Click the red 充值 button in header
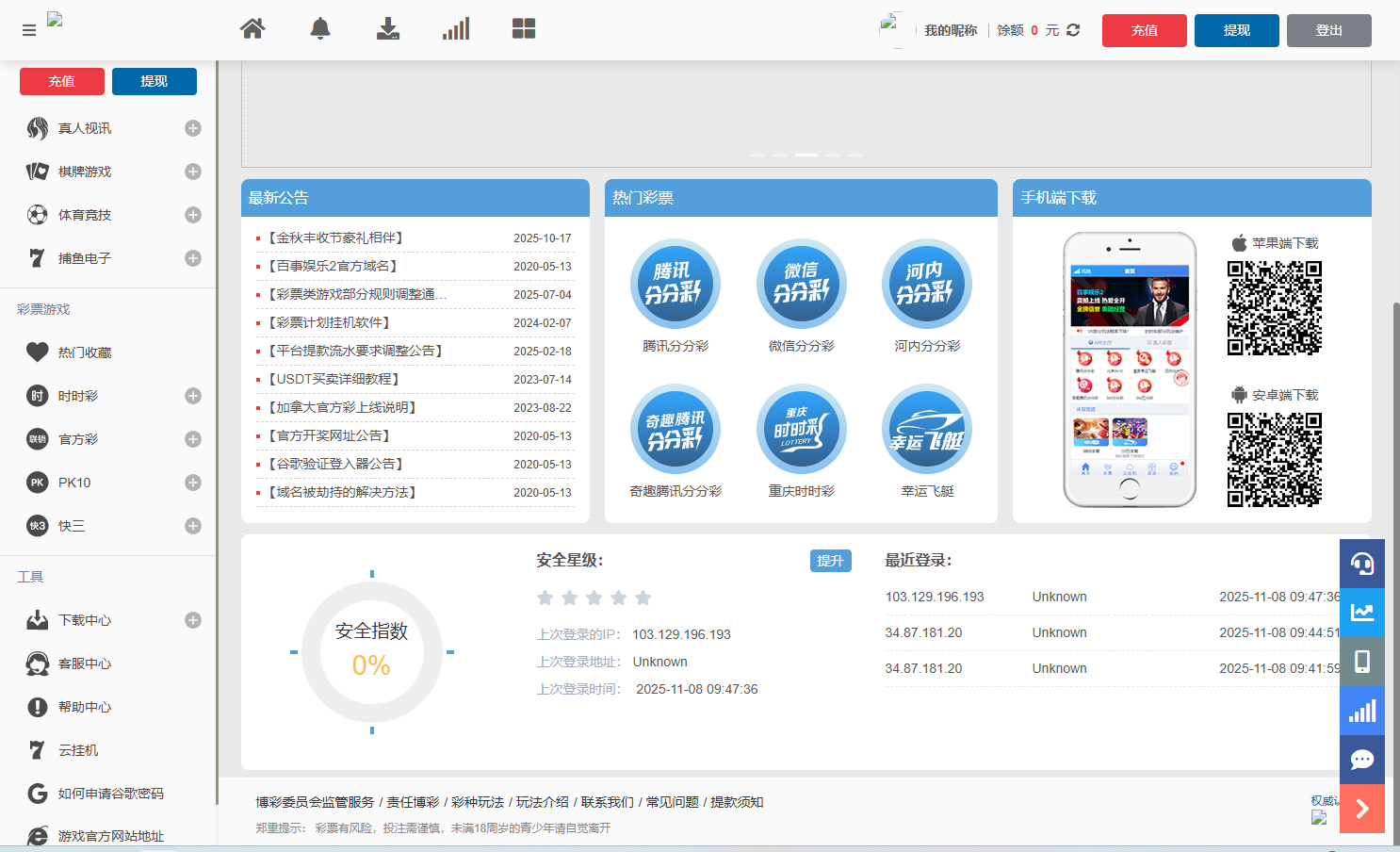 [x=1145, y=30]
